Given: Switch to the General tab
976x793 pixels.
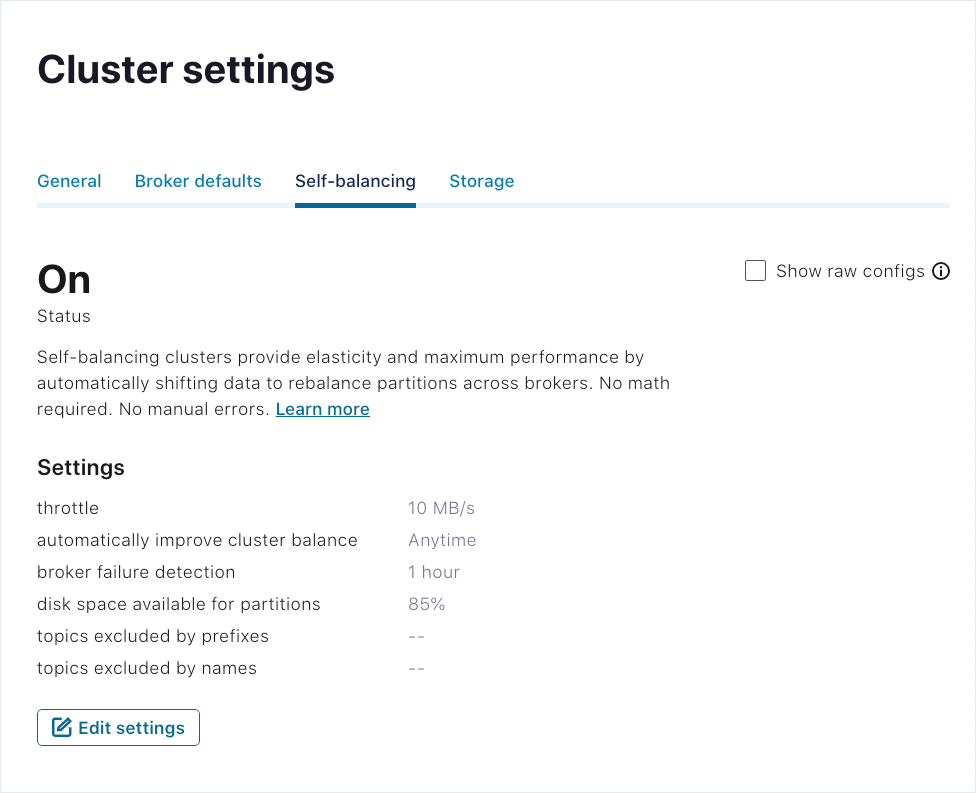Looking at the screenshot, I should [x=69, y=181].
